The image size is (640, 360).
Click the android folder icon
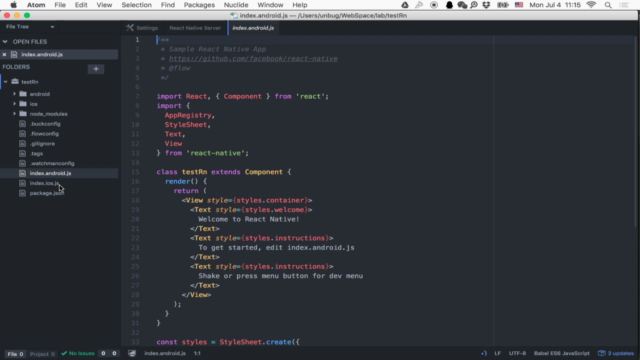tap(23, 94)
